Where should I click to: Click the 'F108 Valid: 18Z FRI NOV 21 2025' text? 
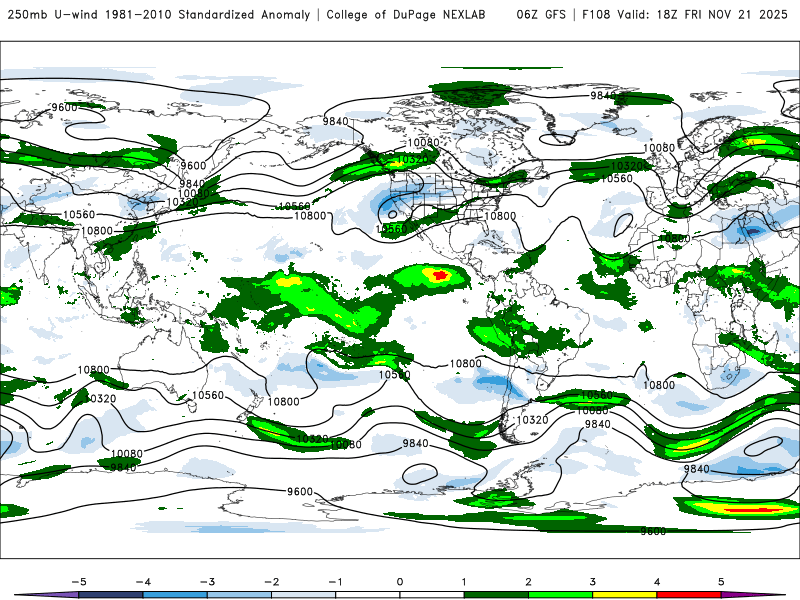(x=685, y=15)
